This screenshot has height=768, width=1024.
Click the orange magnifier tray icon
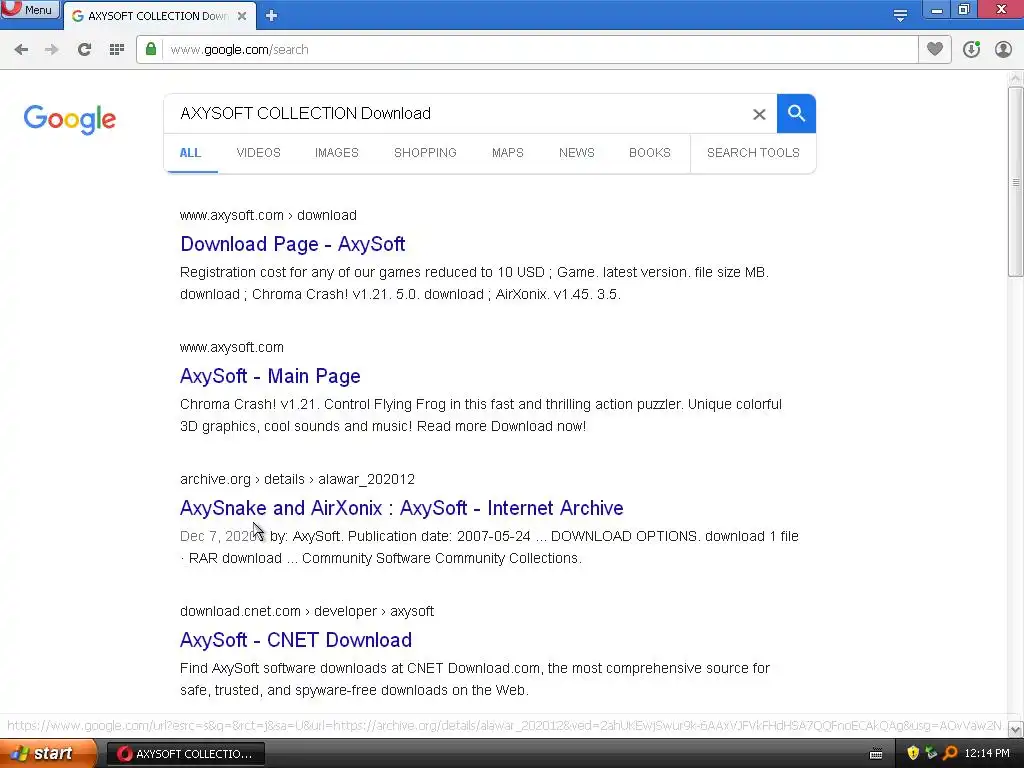(x=950, y=753)
